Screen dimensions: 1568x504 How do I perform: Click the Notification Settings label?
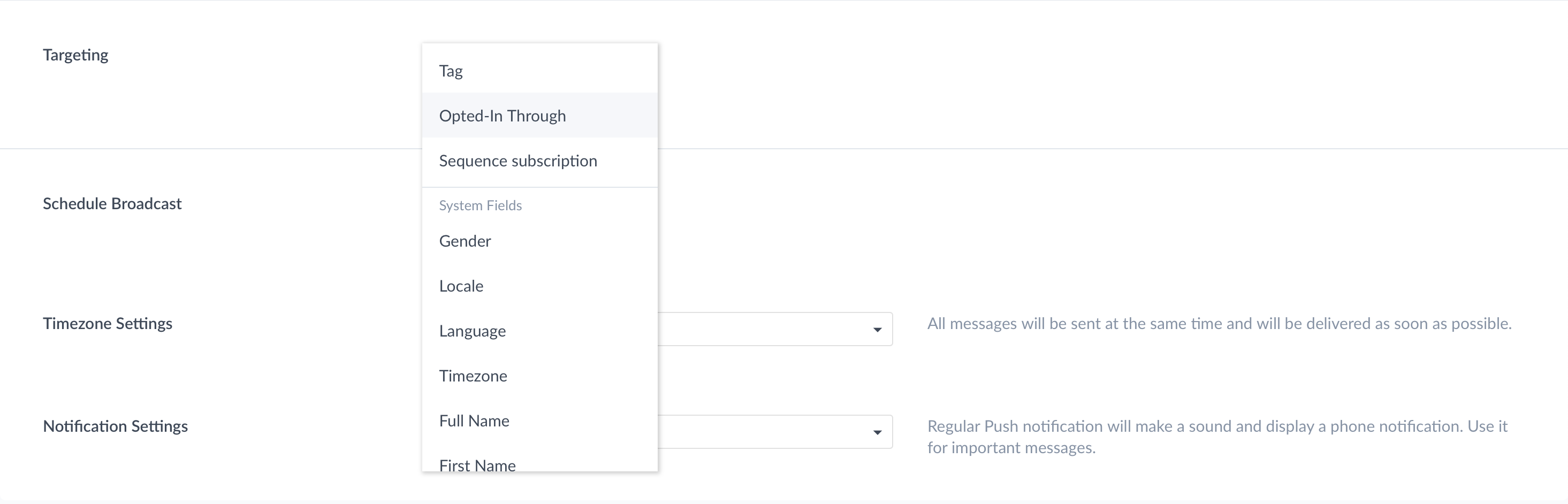[x=116, y=426]
